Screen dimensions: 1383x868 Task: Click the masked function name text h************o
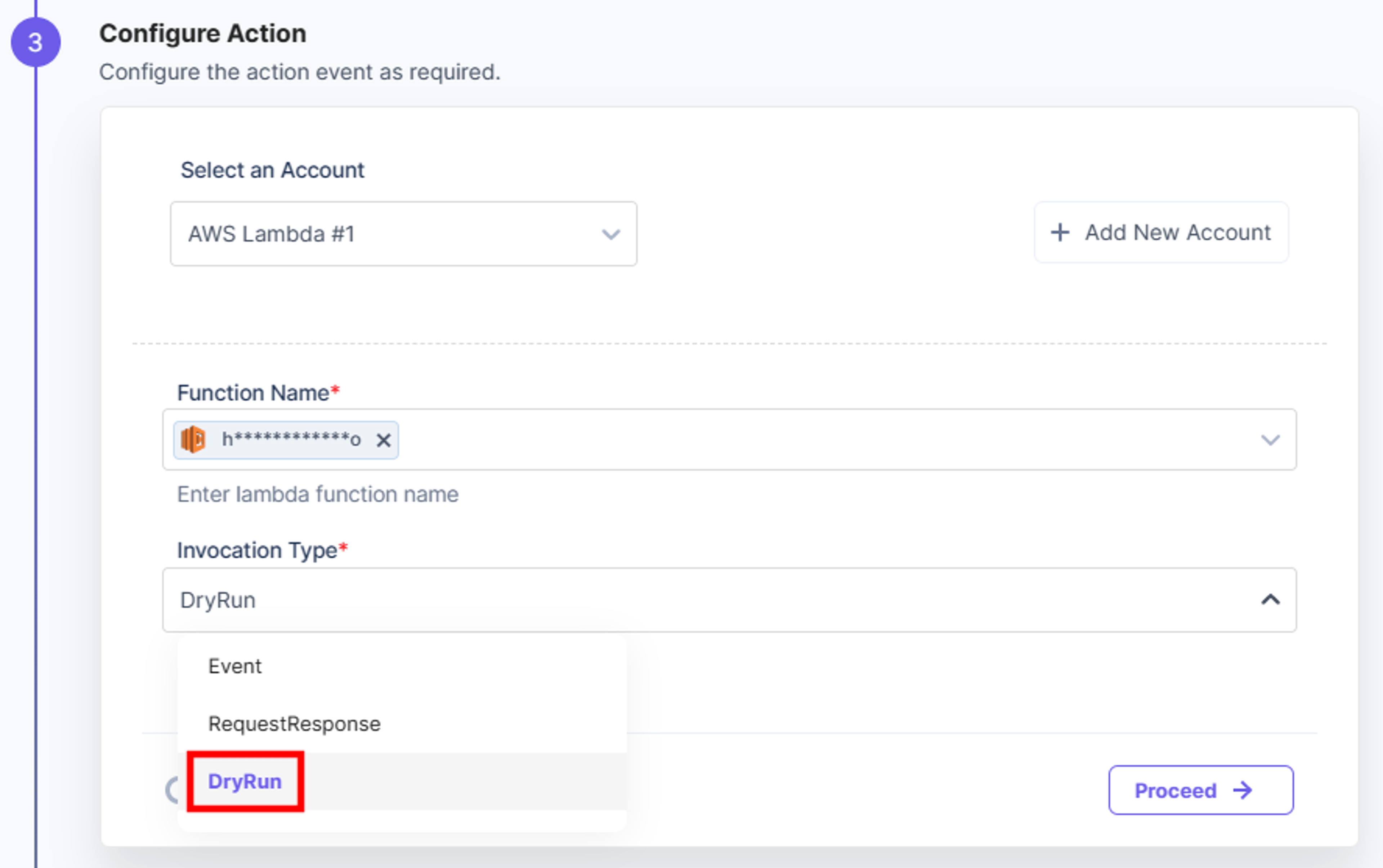point(291,440)
